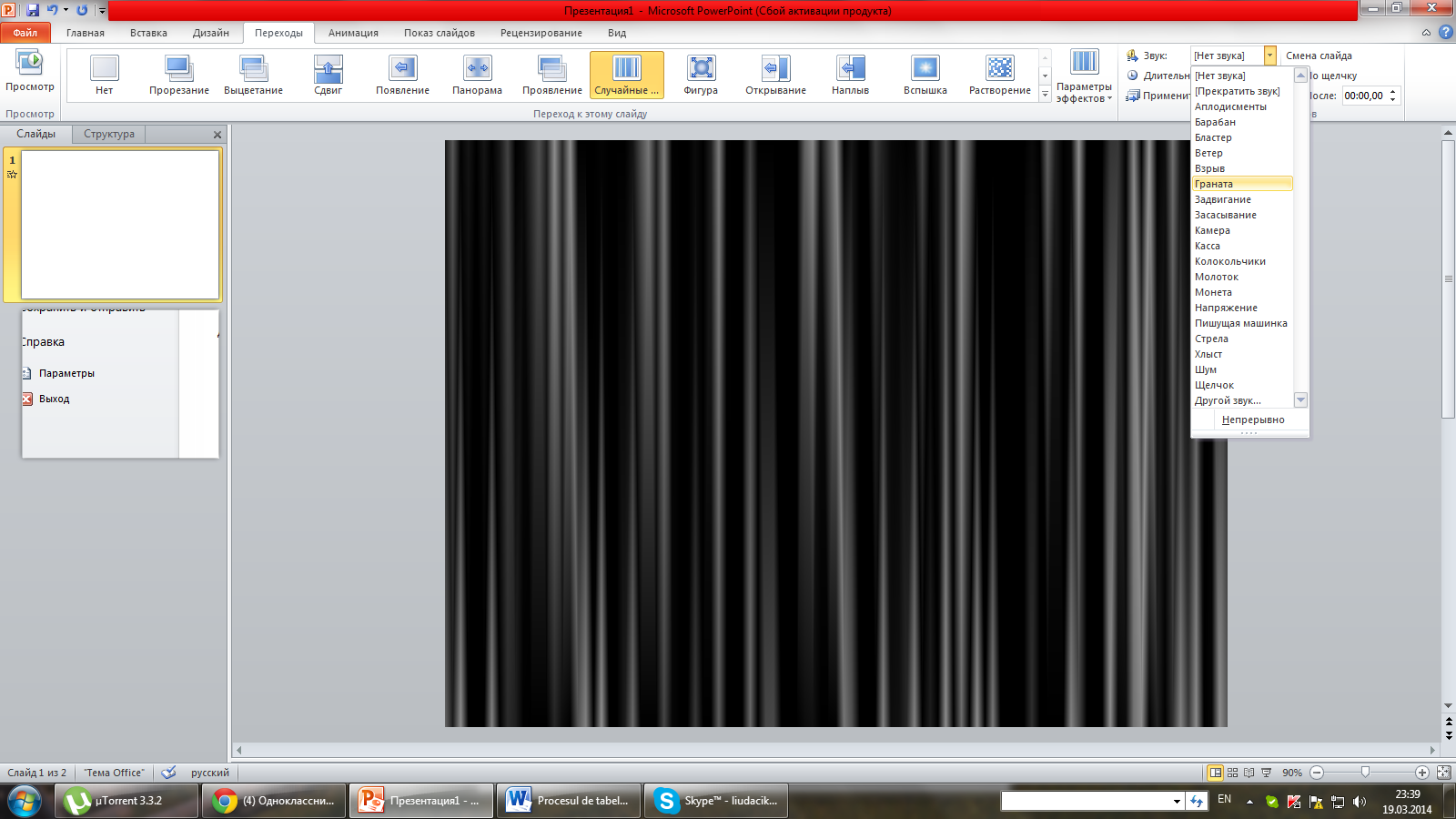Switch to the Рецензирование tab
The height and width of the screenshot is (819, 1456).
pos(541,33)
